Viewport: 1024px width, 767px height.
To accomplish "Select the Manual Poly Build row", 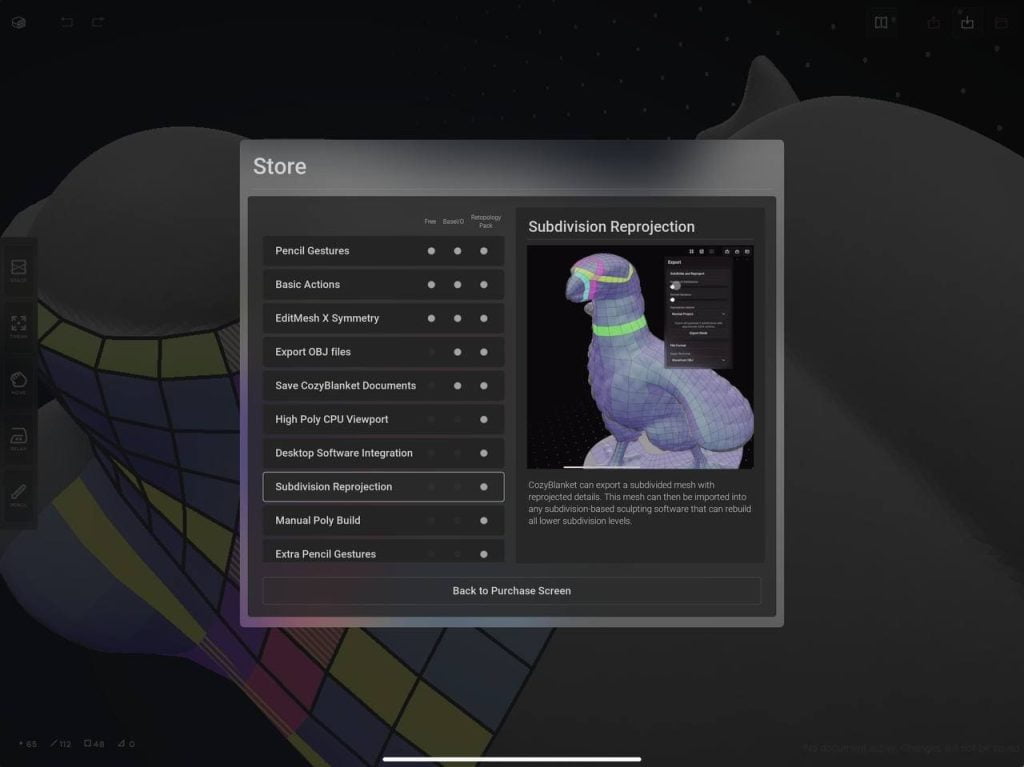I will (383, 520).
